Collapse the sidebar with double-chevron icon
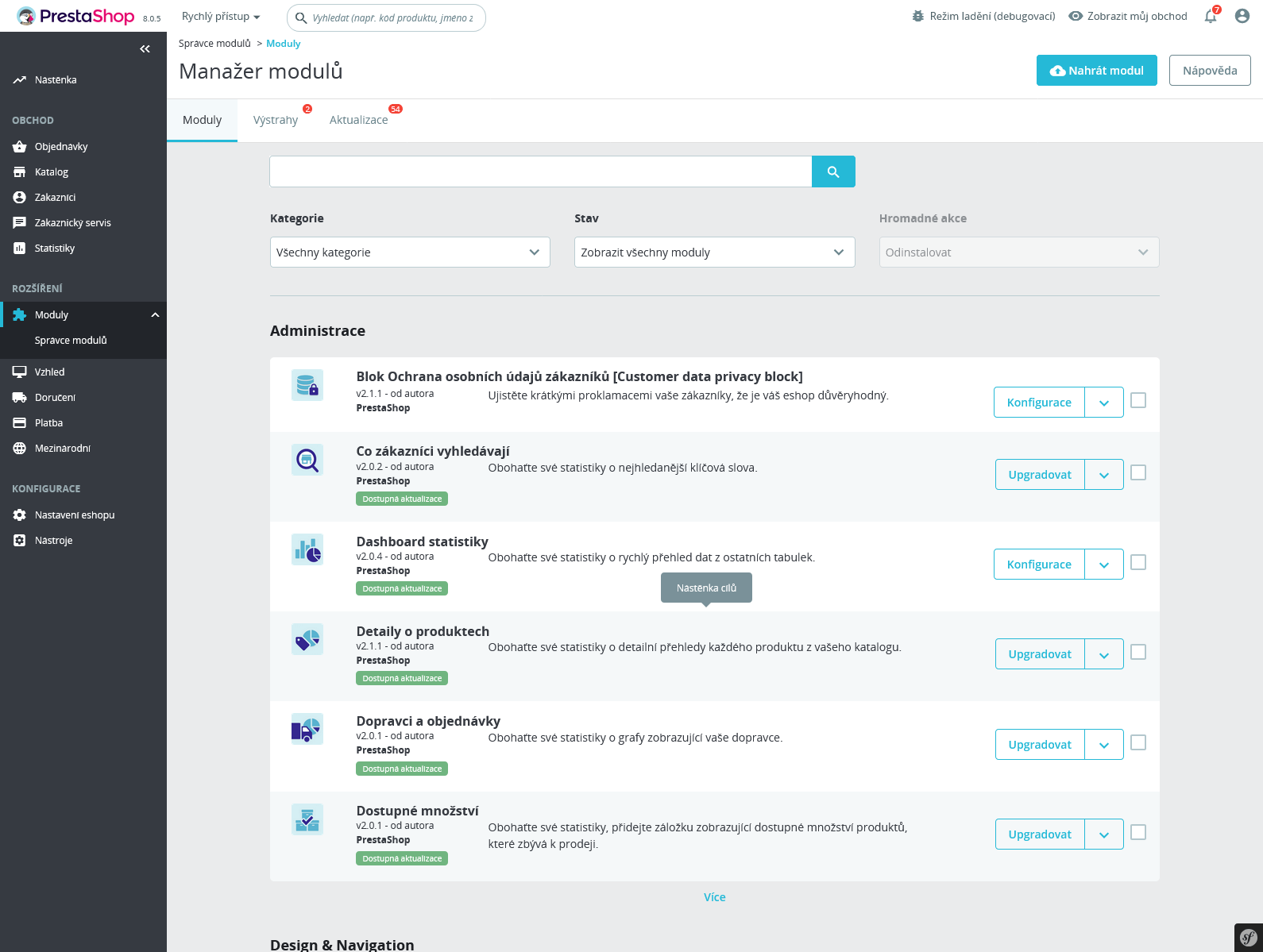Viewport: 1263px width, 952px height. click(145, 49)
